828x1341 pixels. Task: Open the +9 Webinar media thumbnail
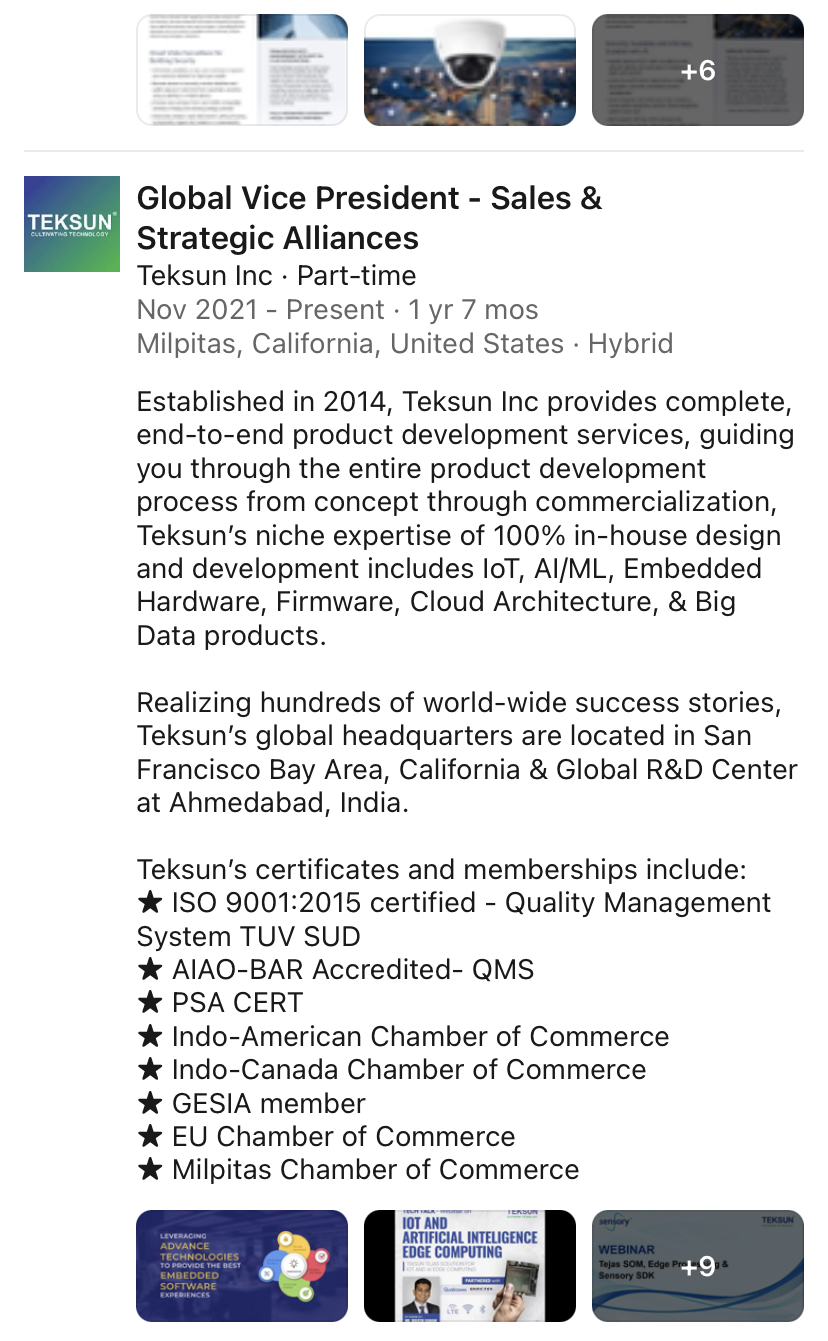click(698, 1266)
